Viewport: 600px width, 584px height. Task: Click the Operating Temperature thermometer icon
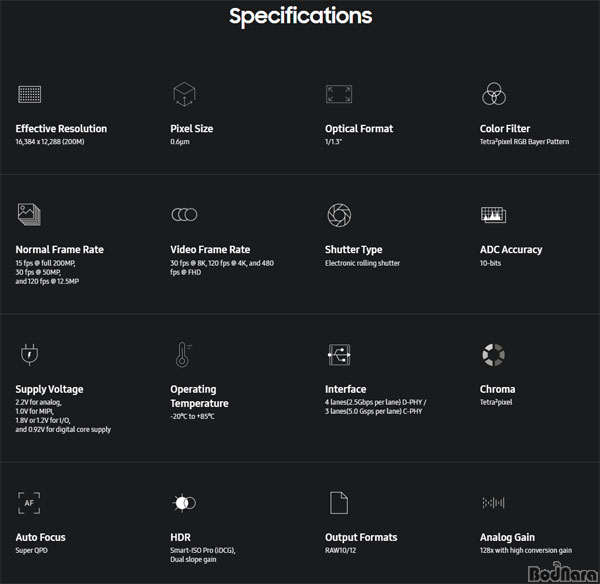click(183, 354)
